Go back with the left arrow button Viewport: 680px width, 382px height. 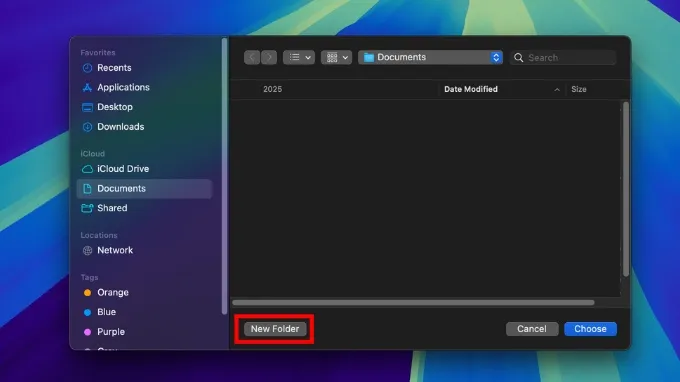pyautogui.click(x=252, y=57)
